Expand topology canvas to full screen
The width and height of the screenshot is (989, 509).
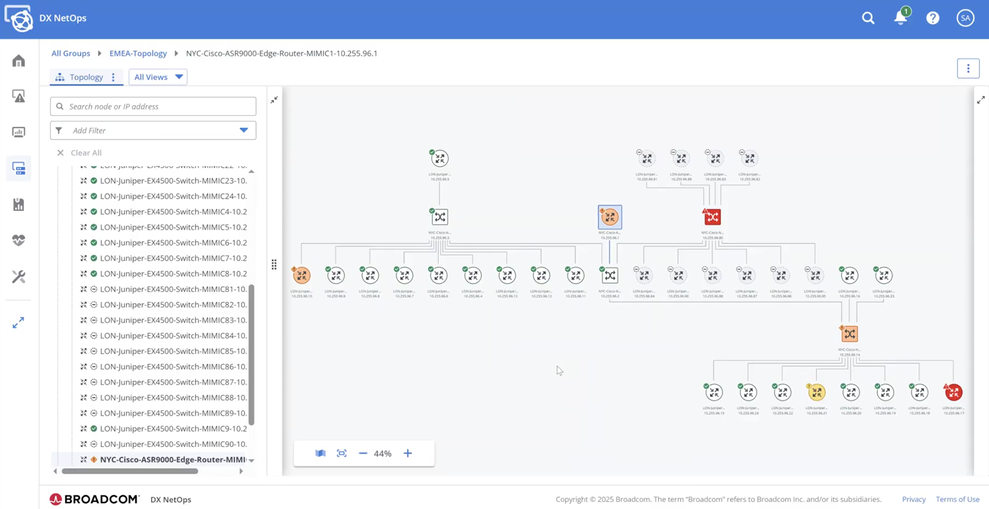981,100
